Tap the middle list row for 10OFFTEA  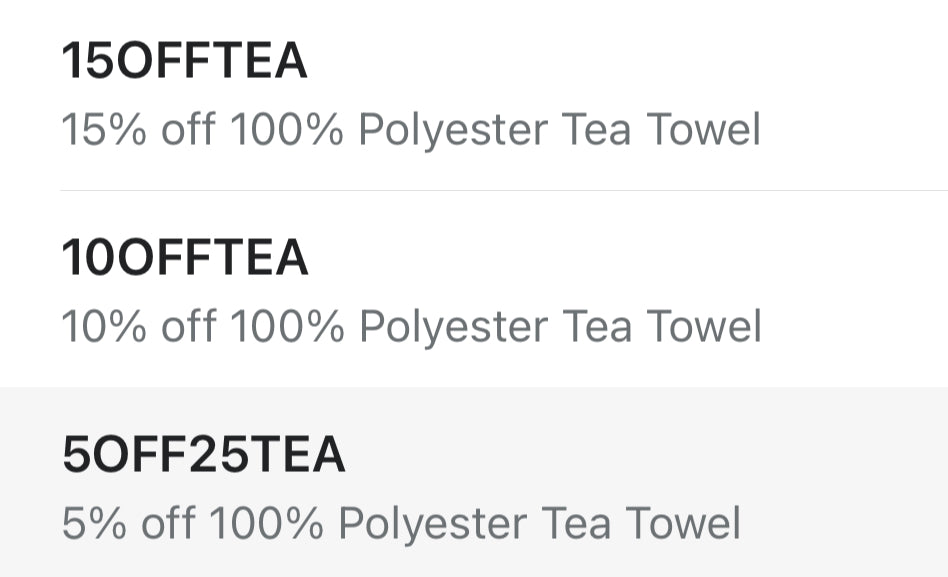[474, 290]
